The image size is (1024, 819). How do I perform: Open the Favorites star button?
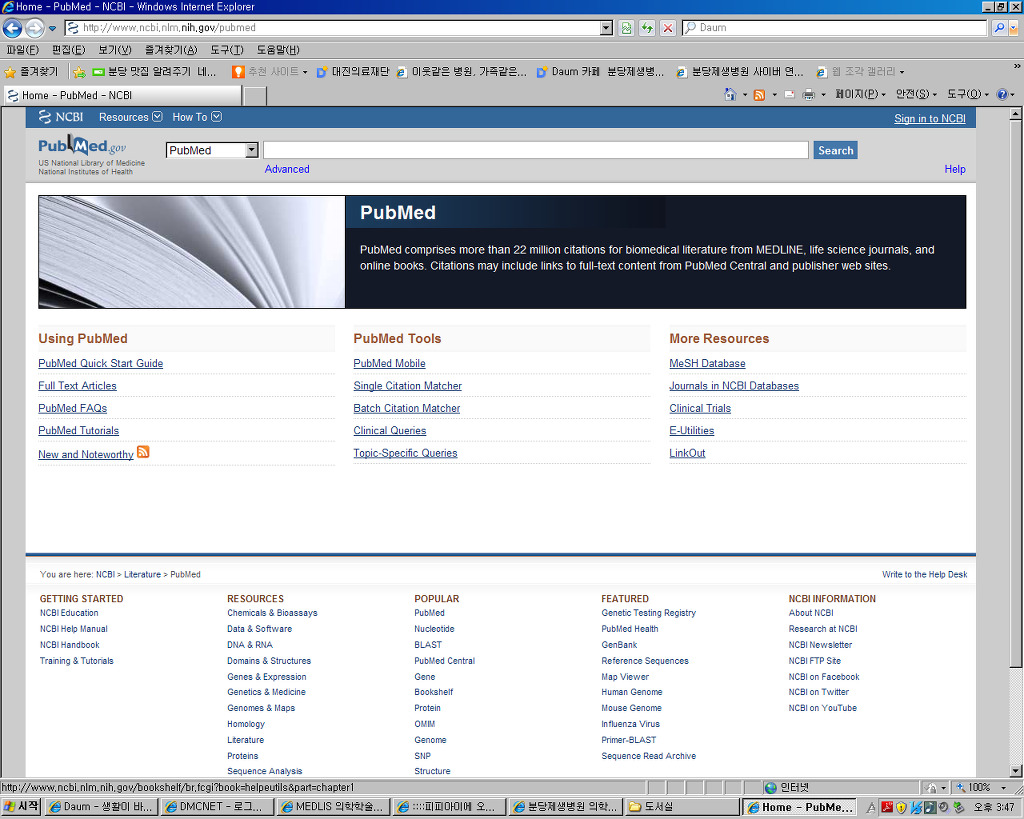(x=31, y=72)
